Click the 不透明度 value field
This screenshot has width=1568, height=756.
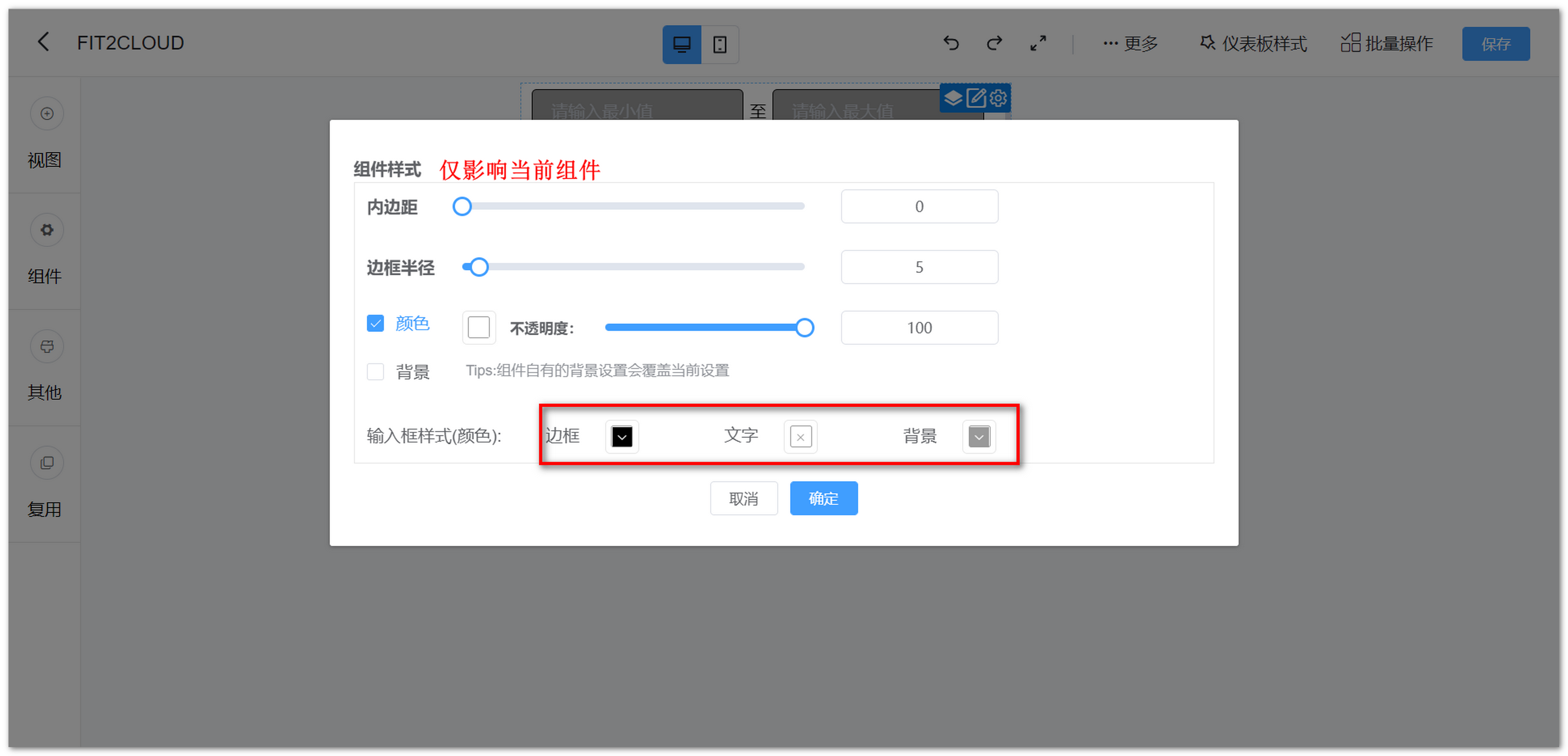tap(919, 328)
